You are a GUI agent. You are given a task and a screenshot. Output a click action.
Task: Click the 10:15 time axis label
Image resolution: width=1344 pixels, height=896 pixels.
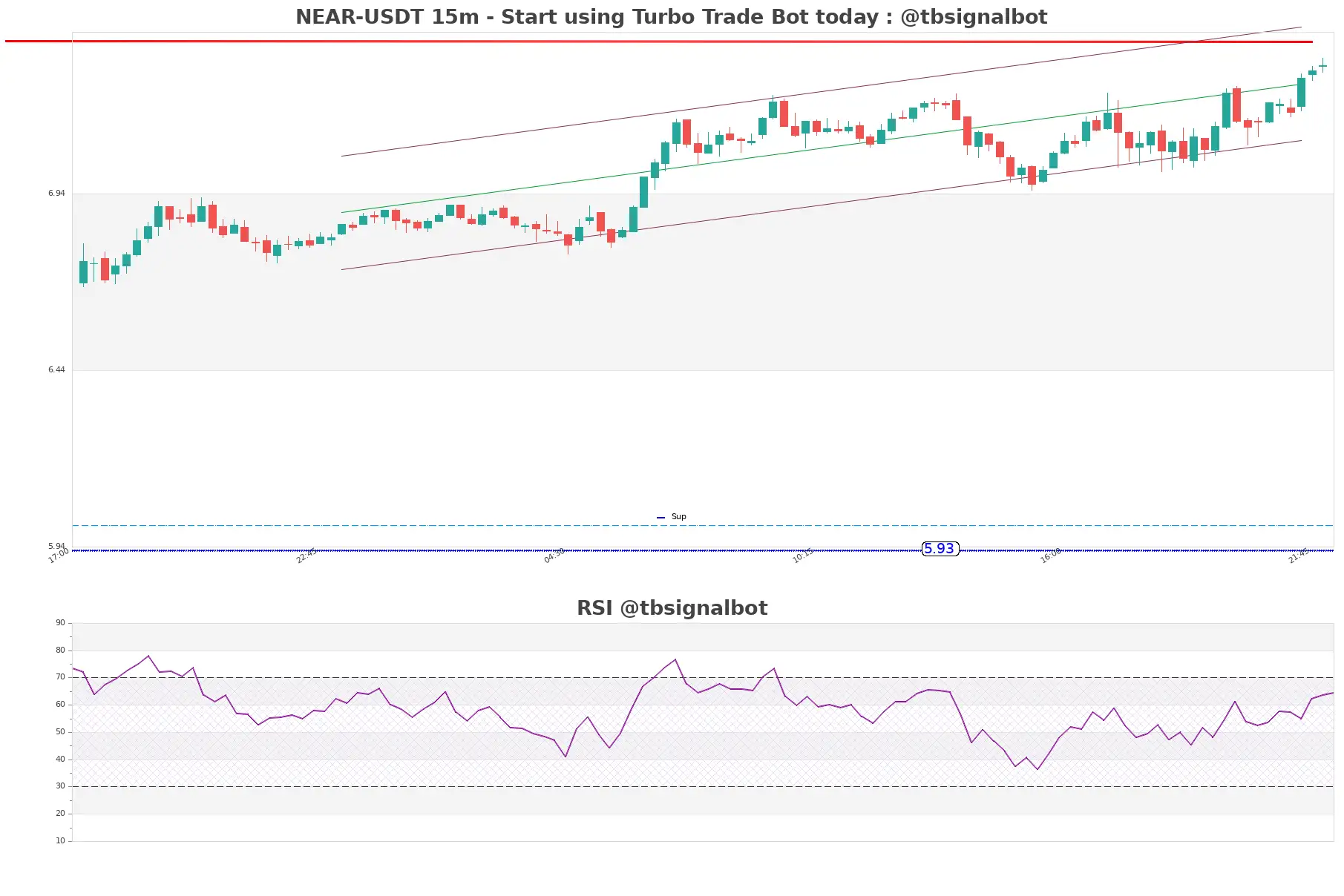[802, 556]
